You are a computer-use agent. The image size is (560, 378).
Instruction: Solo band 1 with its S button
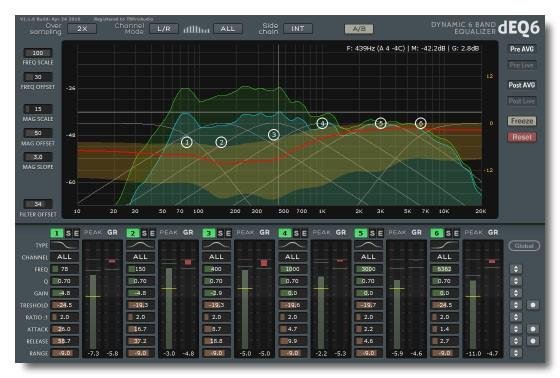click(68, 233)
